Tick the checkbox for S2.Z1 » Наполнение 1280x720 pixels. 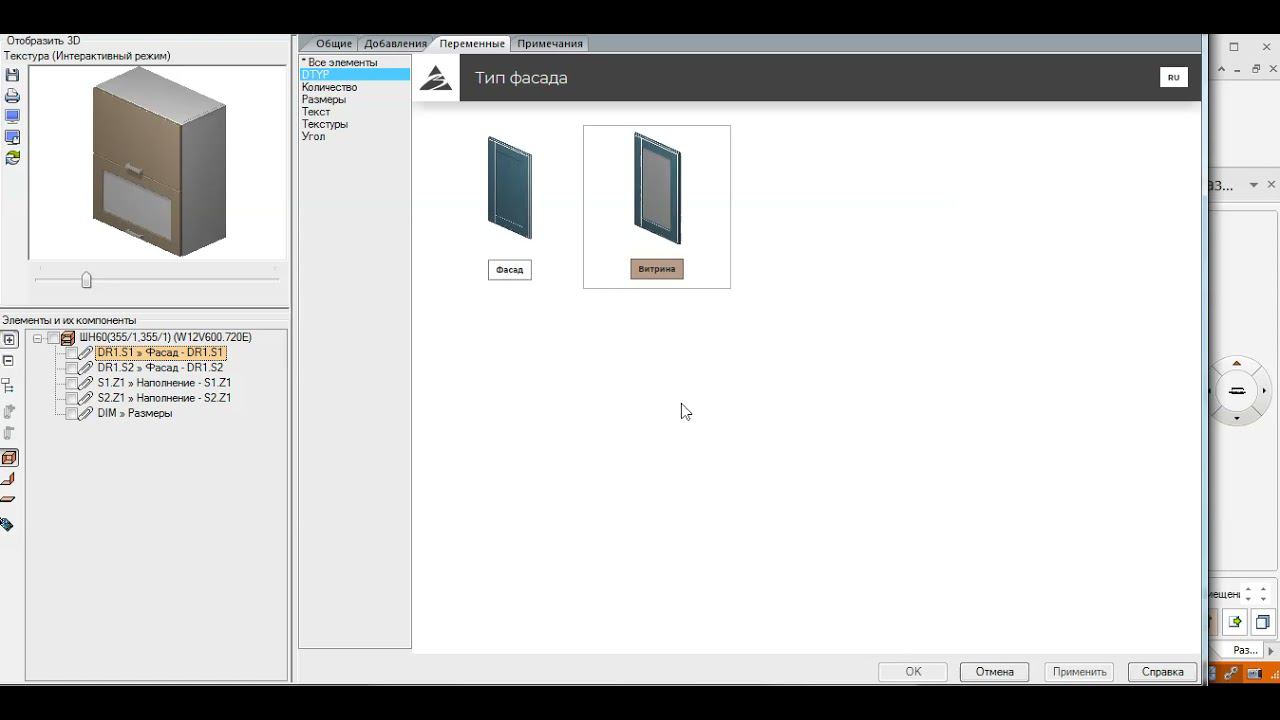pos(72,398)
